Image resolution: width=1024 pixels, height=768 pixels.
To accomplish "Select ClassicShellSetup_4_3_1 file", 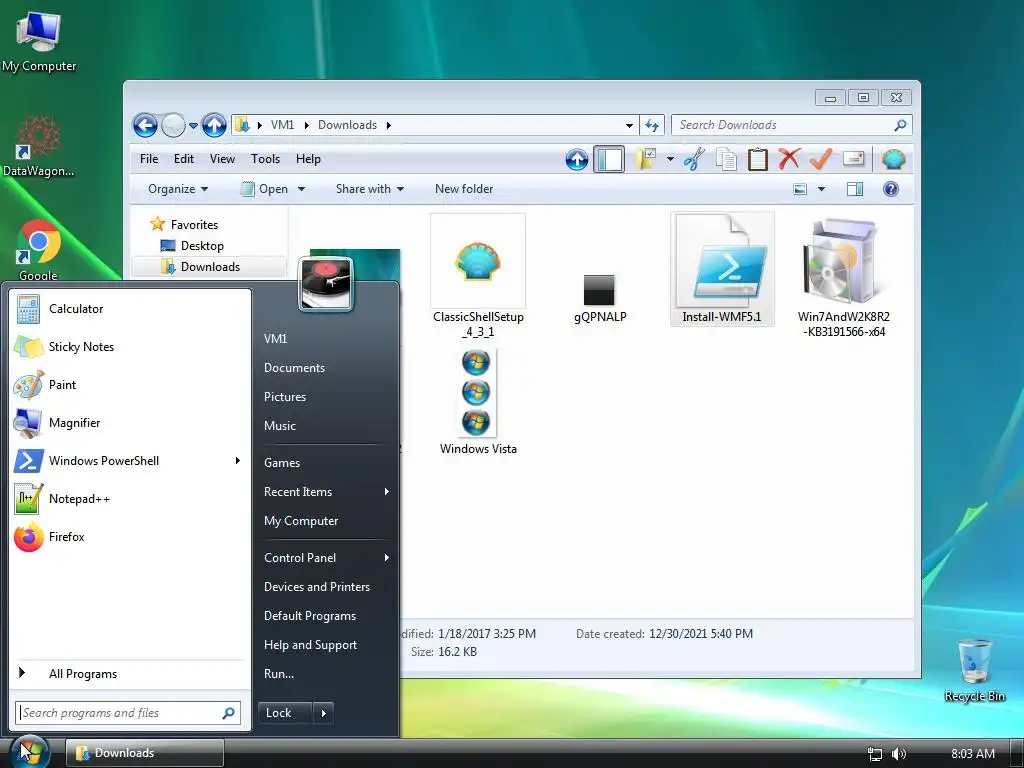I will click(x=478, y=276).
